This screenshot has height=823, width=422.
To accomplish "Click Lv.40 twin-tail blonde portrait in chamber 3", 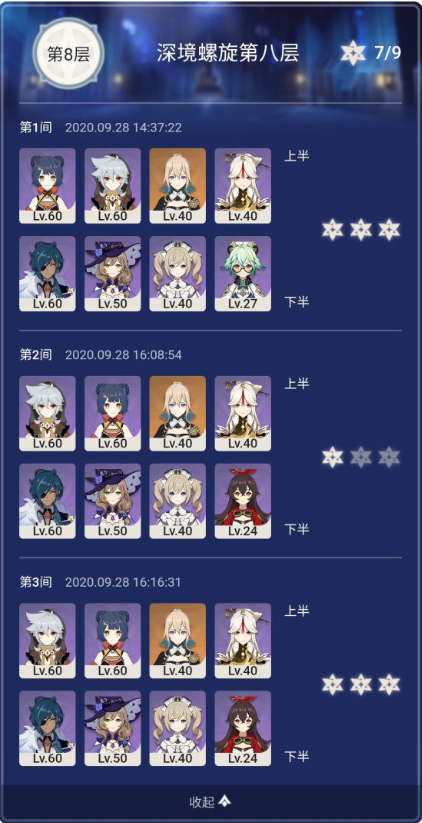I will [177, 728].
